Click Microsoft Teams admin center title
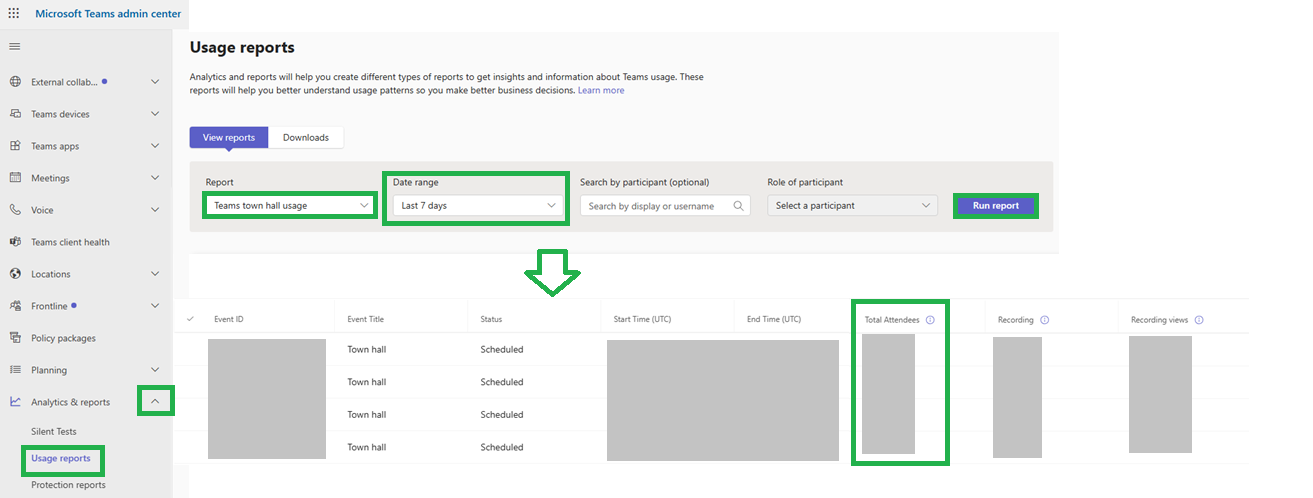Screen dimensions: 1313x498 108,14
